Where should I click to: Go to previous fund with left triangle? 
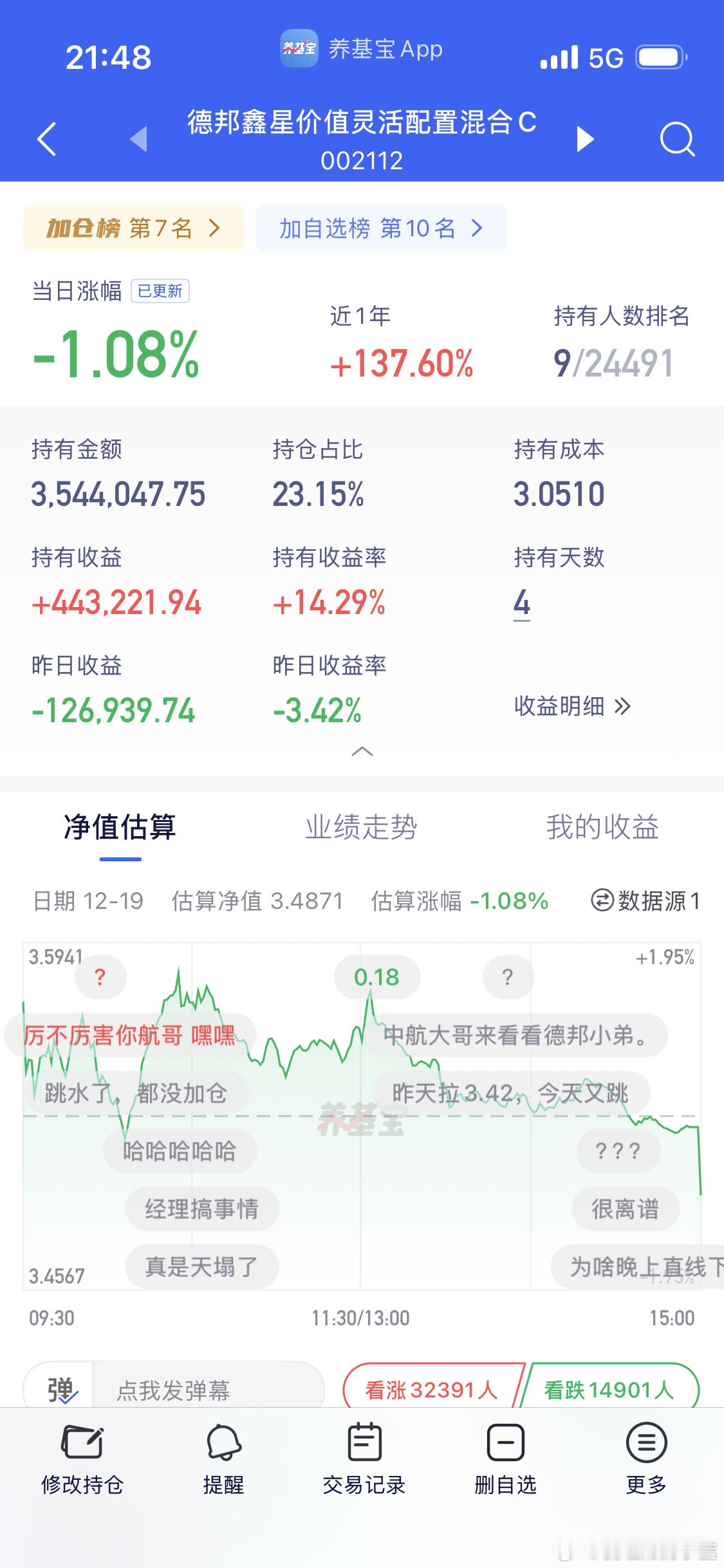139,138
